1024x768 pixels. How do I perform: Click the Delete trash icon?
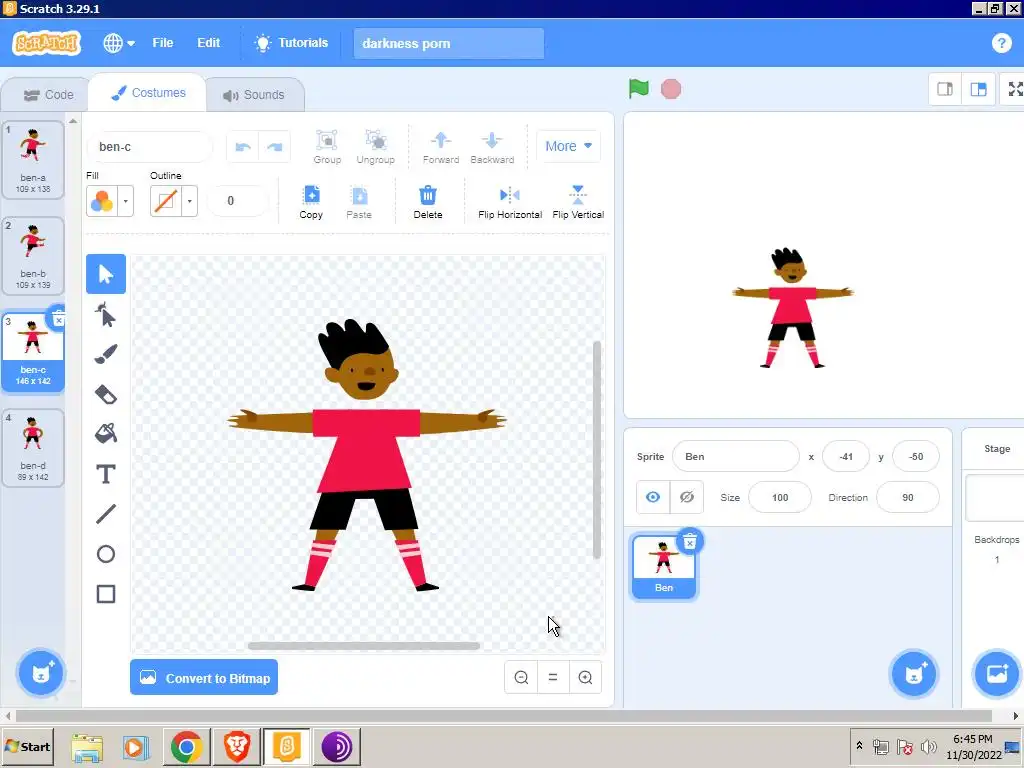[x=428, y=202]
